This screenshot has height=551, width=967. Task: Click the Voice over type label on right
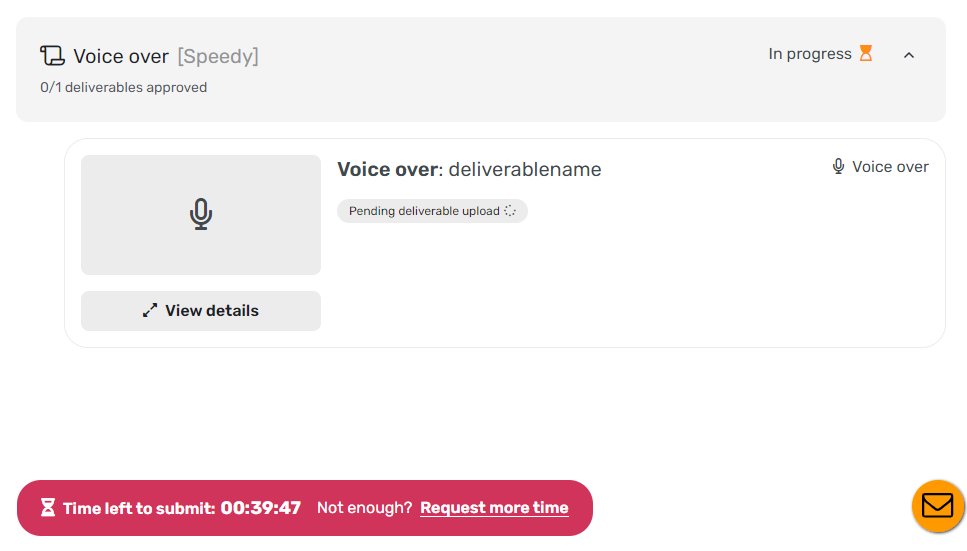click(890, 167)
